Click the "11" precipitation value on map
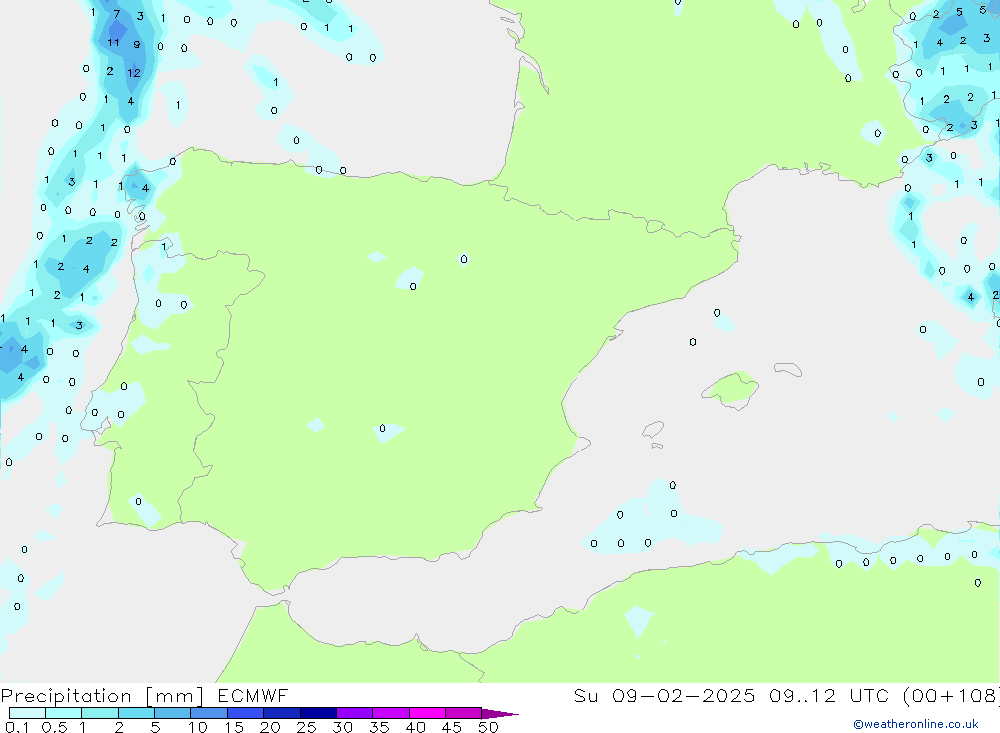The height and width of the screenshot is (733, 1000). (113, 43)
